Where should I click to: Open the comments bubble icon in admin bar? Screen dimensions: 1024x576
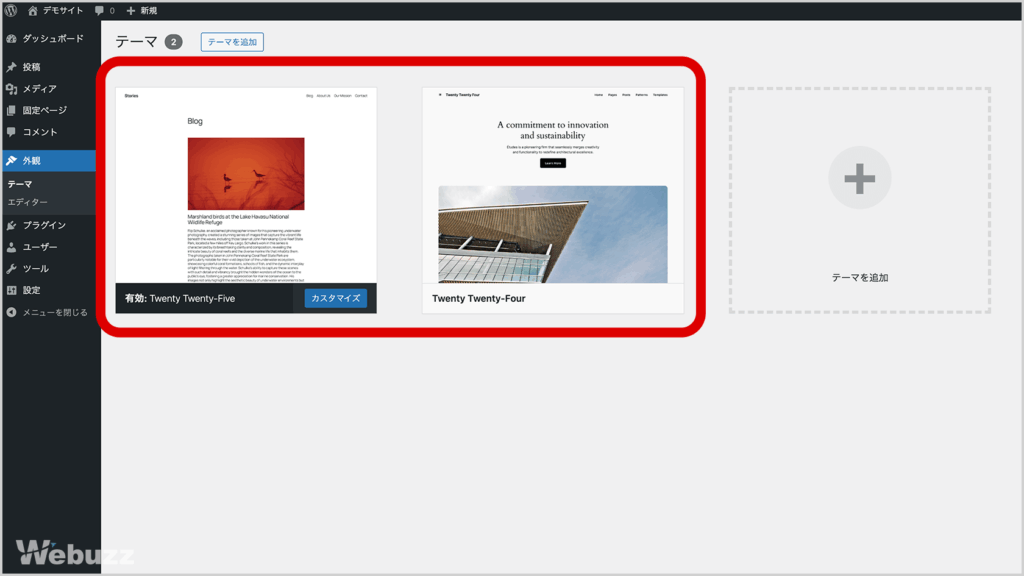(99, 10)
